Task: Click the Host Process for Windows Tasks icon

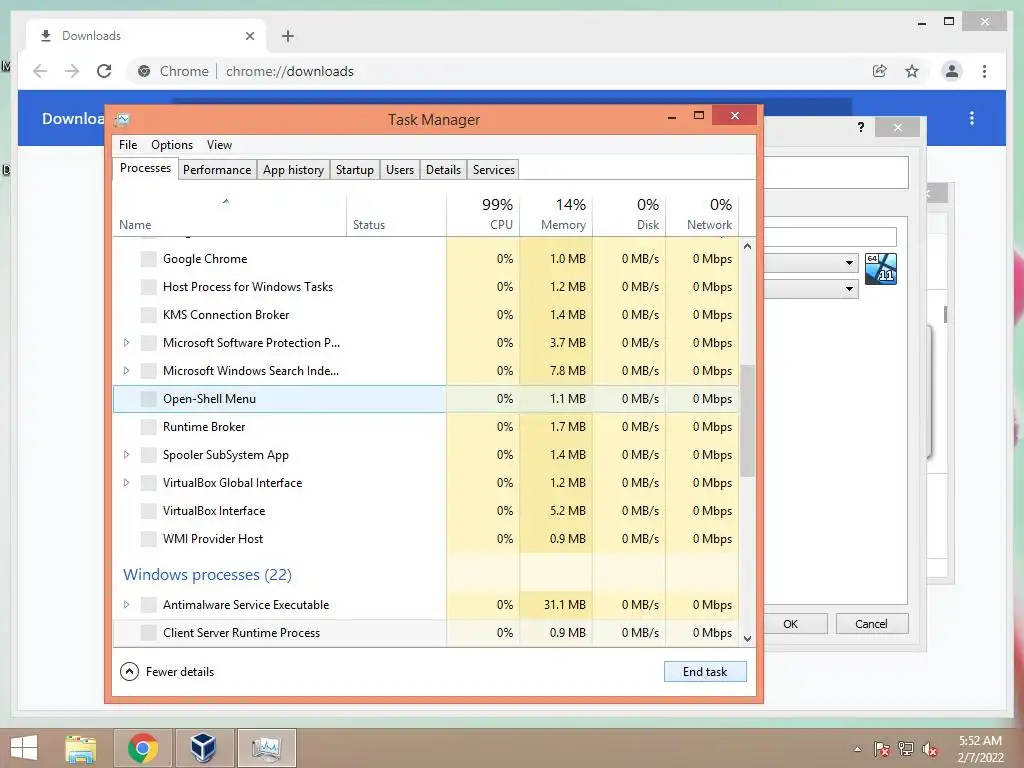Action: click(148, 287)
